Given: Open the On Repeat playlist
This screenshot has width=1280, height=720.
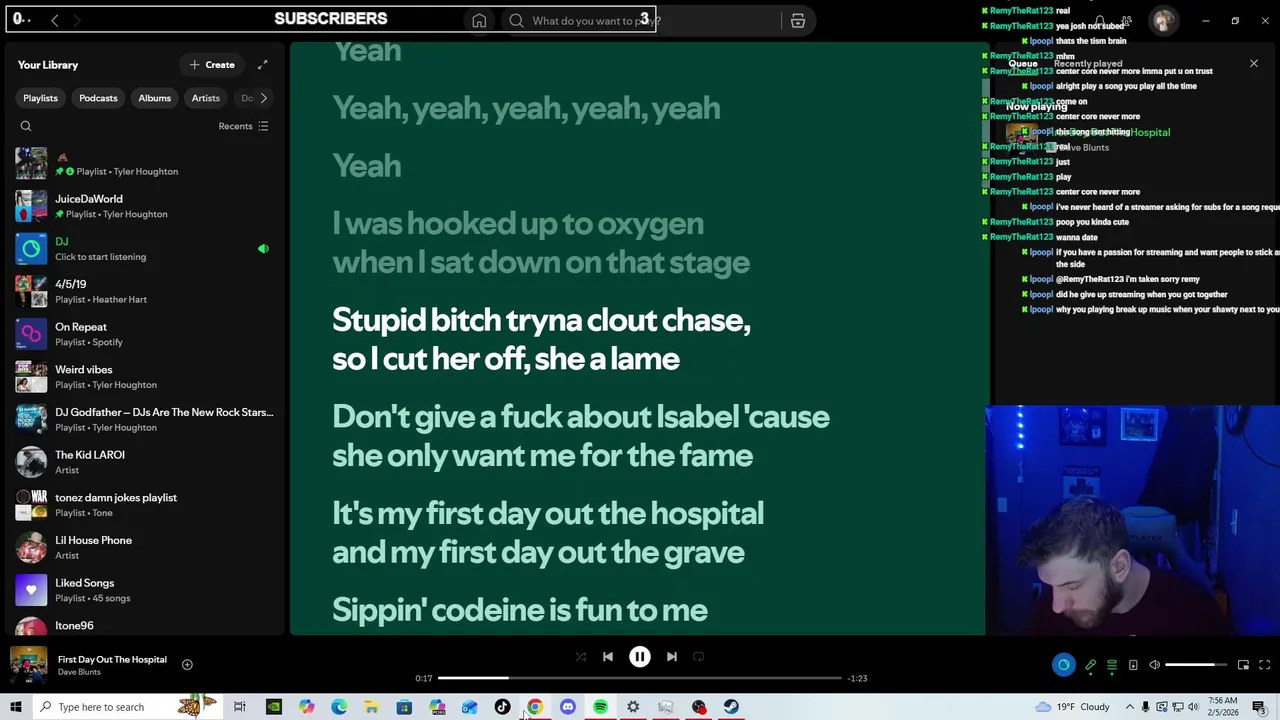Looking at the screenshot, I should coord(145,334).
